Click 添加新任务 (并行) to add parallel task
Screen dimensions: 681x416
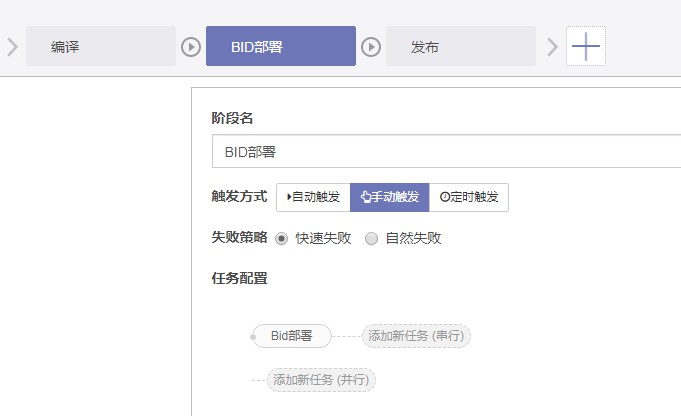point(321,380)
